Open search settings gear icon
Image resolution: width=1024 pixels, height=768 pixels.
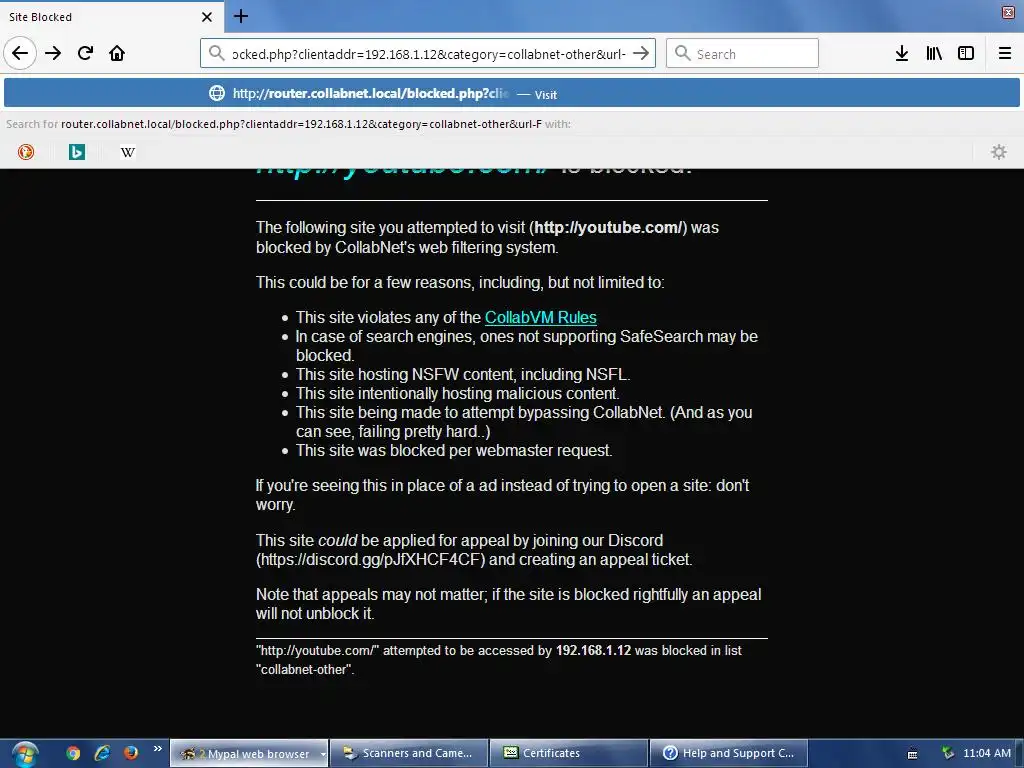coord(999,152)
